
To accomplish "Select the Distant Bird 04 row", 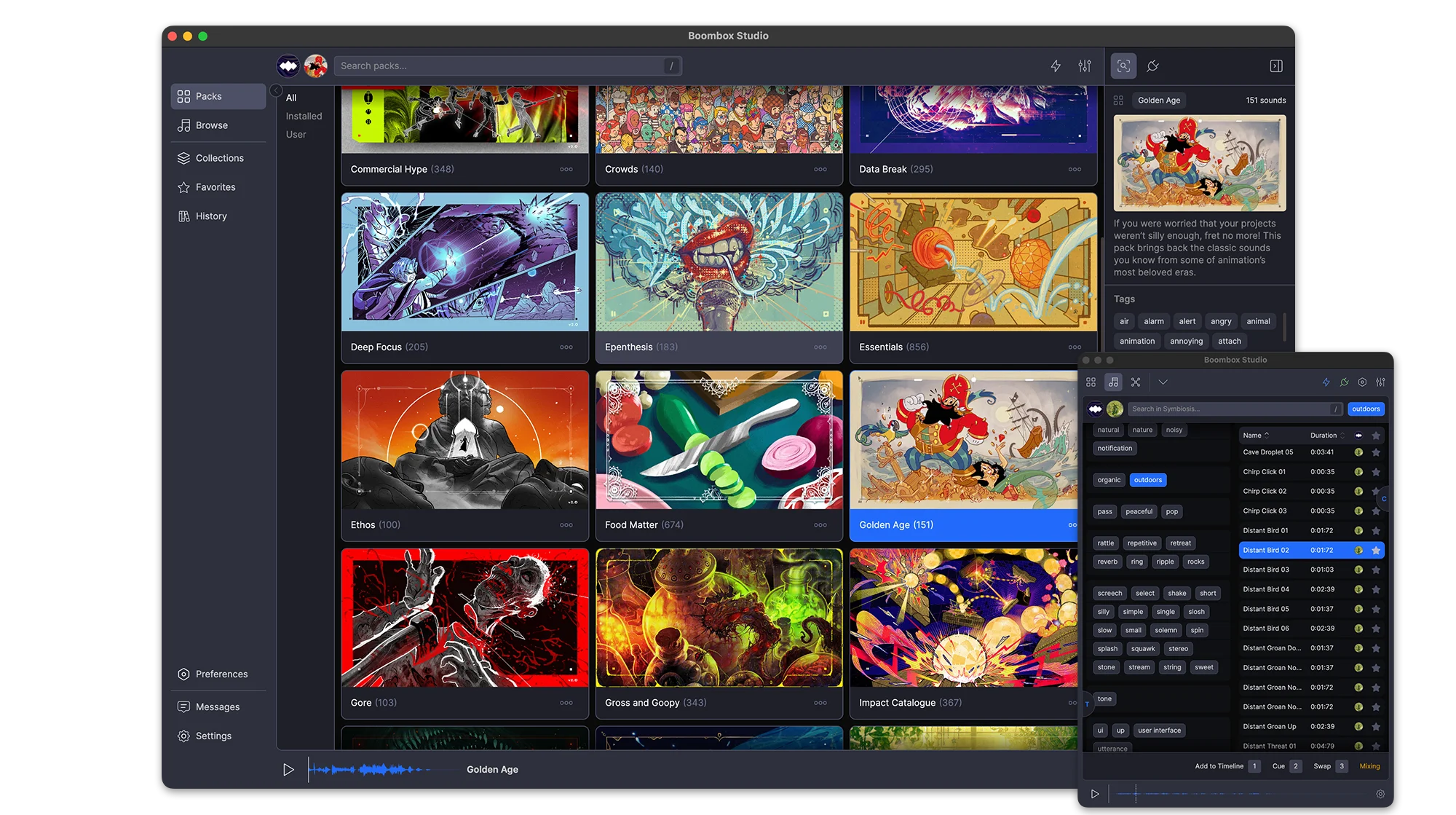I will click(x=1312, y=589).
